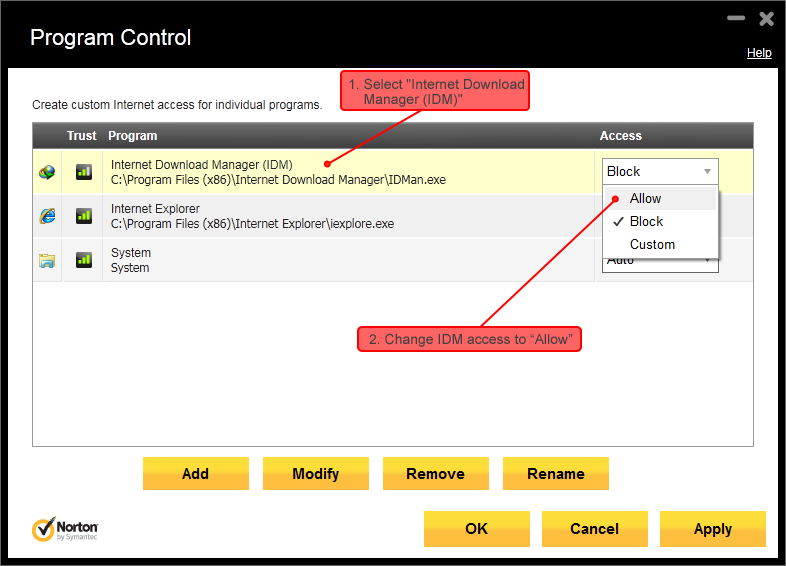
Task: Click the Program column header
Action: click(x=133, y=136)
